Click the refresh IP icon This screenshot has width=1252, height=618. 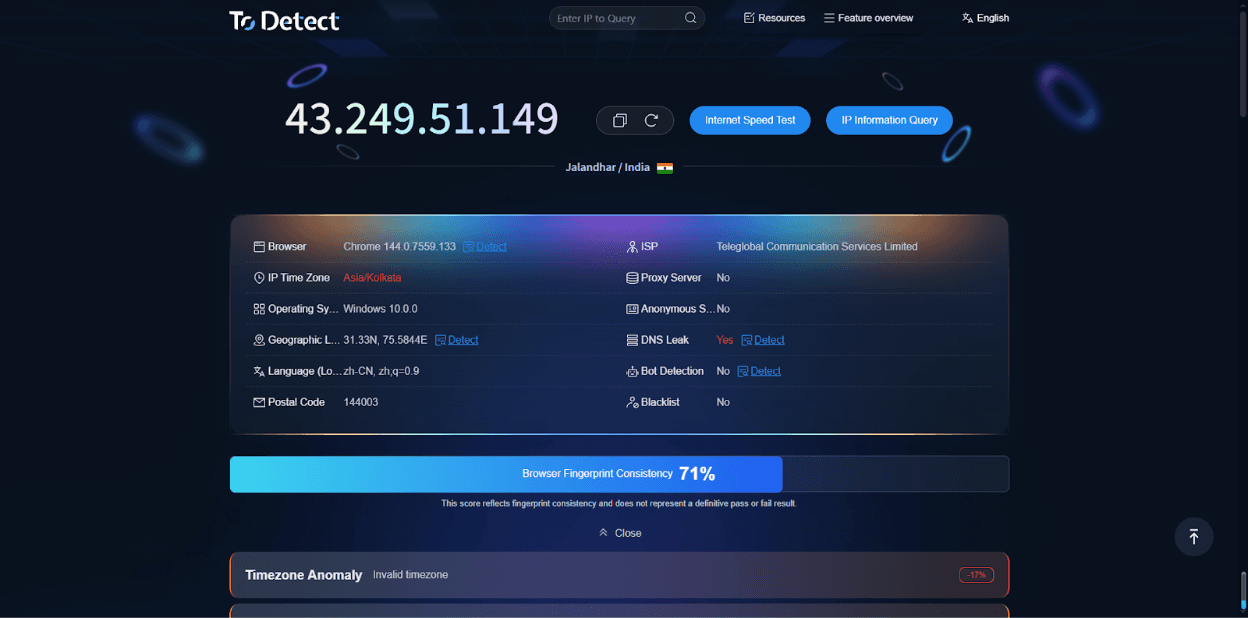650,120
